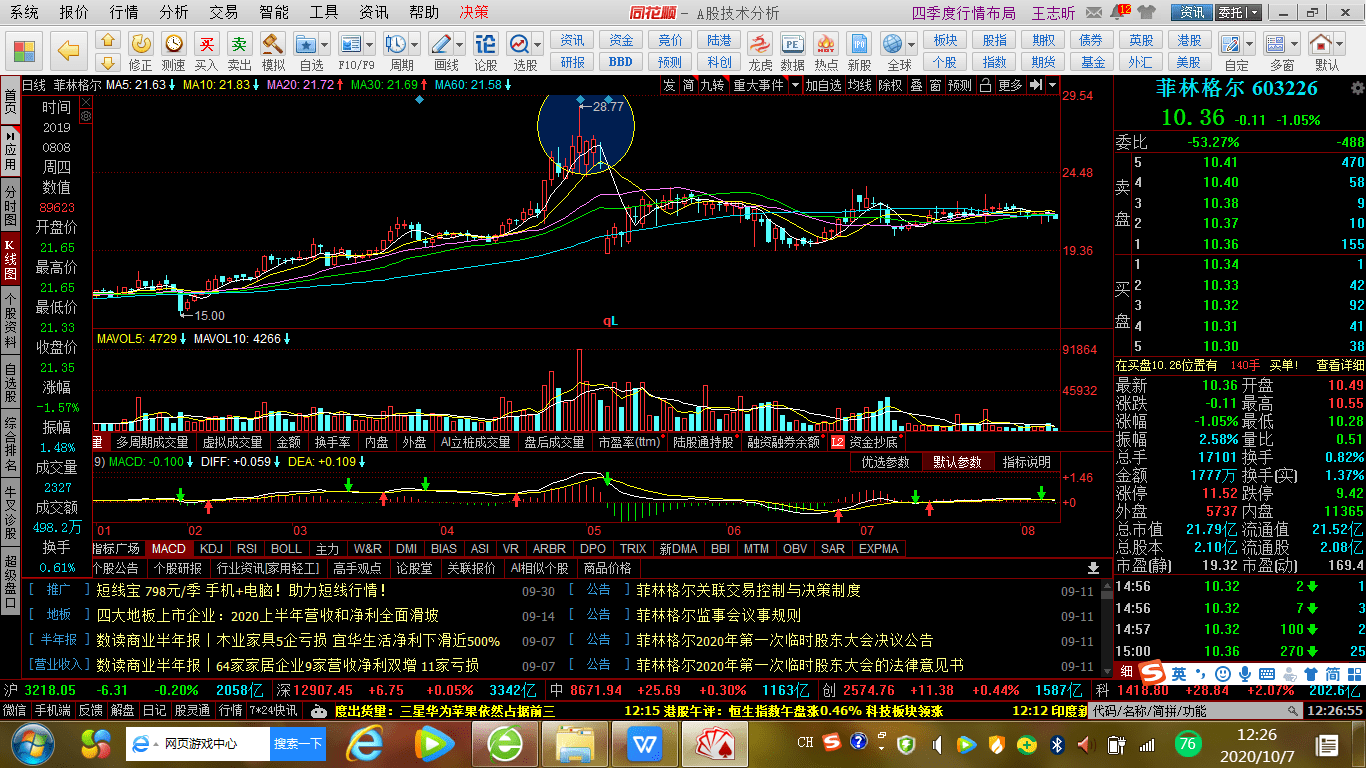Switch to 默认参数 default parameters
The width and height of the screenshot is (1366, 768).
tap(957, 462)
